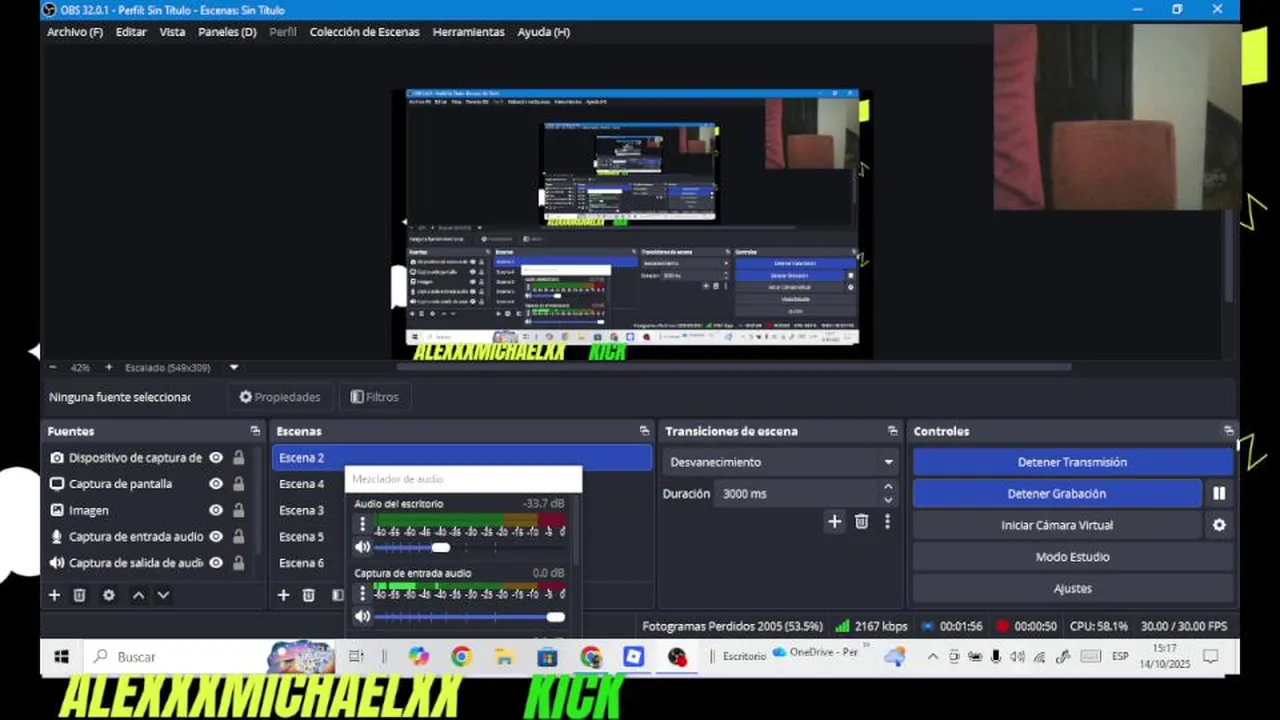Open File Explorer from taskbar
Image resolution: width=1280 pixels, height=720 pixels.
point(504,657)
